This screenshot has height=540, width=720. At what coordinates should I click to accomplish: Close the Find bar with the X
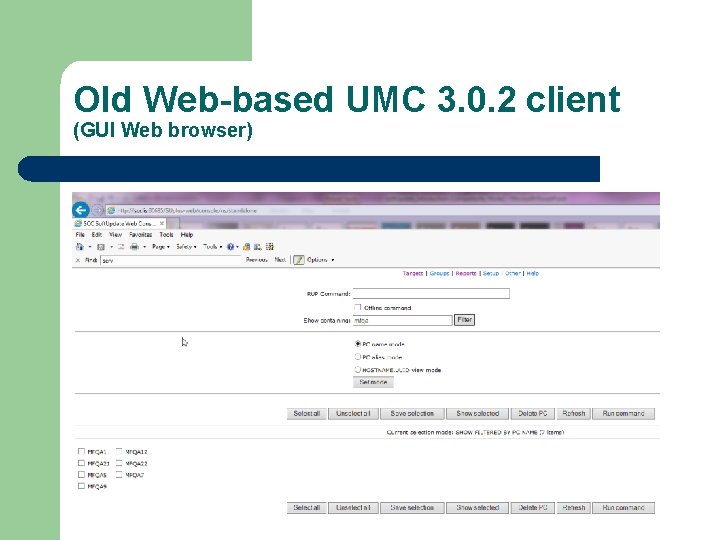78,260
